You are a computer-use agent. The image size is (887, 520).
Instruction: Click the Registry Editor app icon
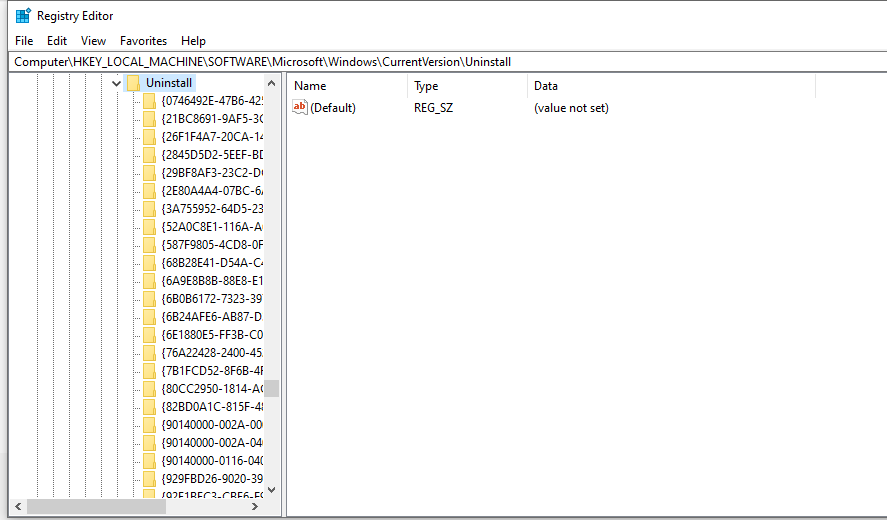pos(23,16)
